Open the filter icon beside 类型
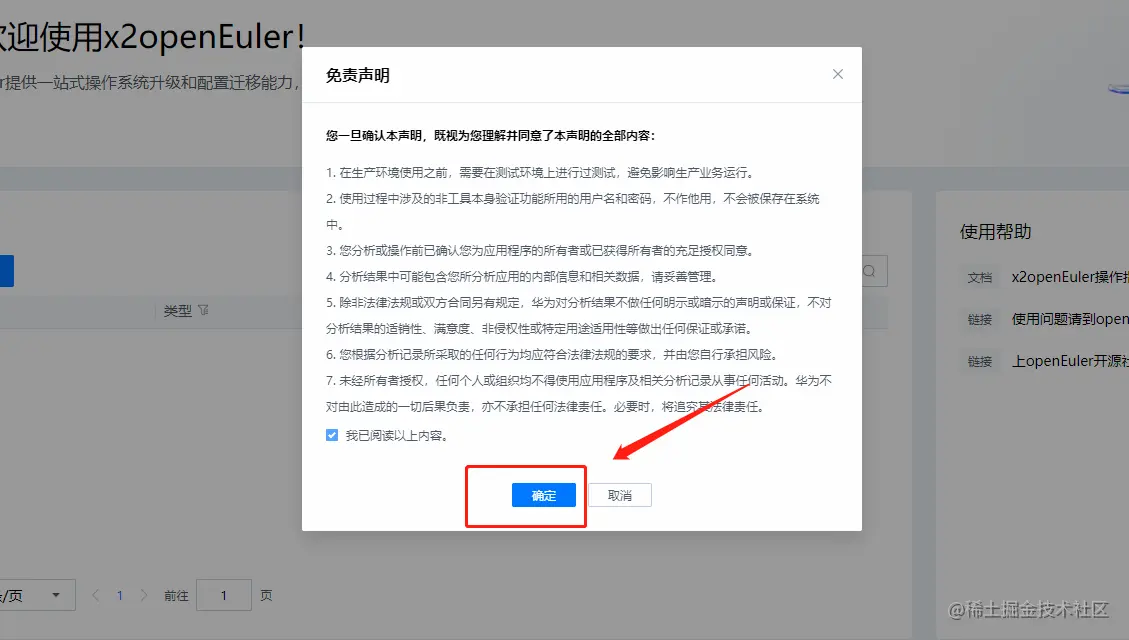 (x=204, y=310)
